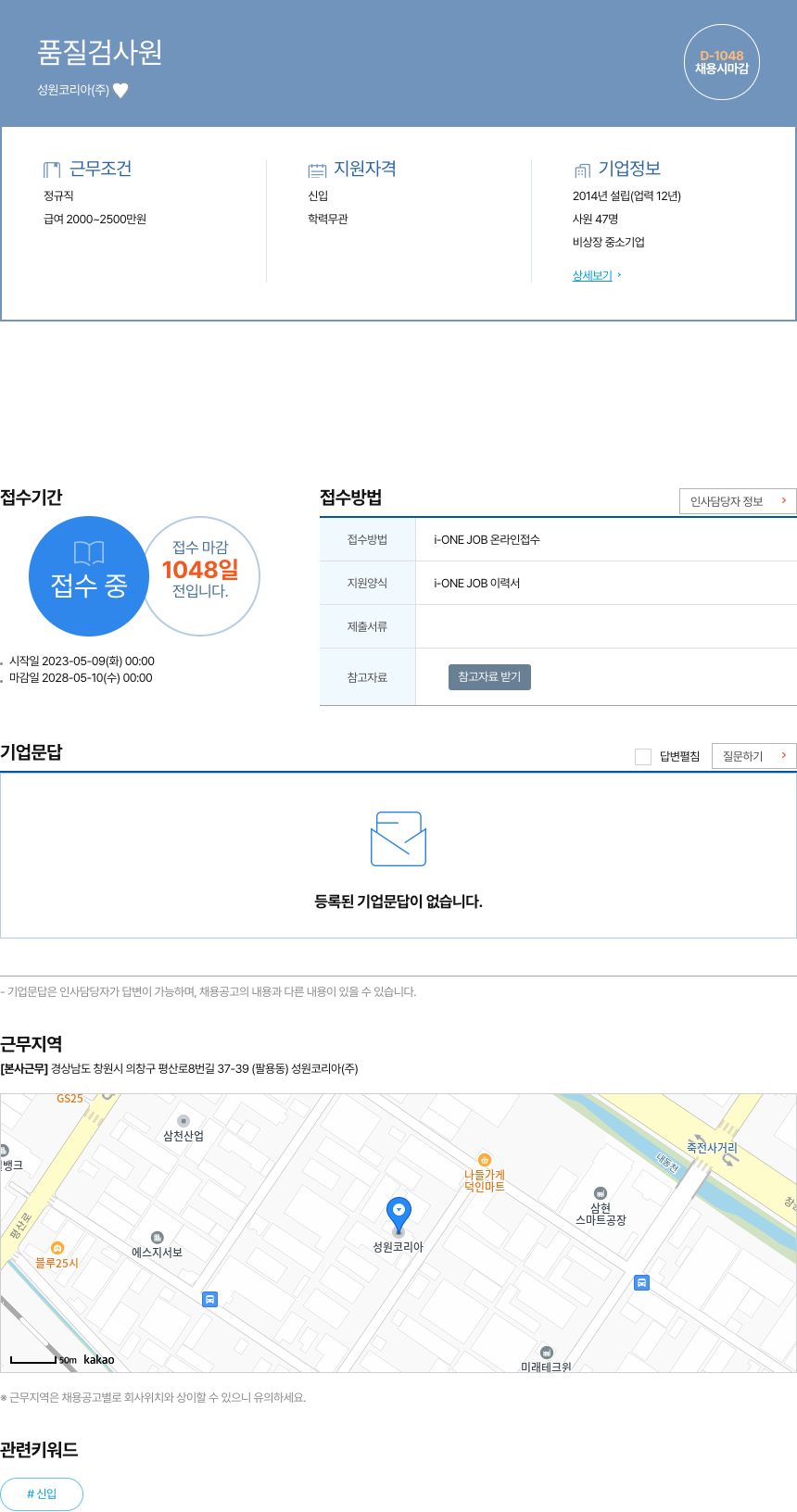
Task: Click the D-1048 채용시마감 badge
Action: coord(722,62)
